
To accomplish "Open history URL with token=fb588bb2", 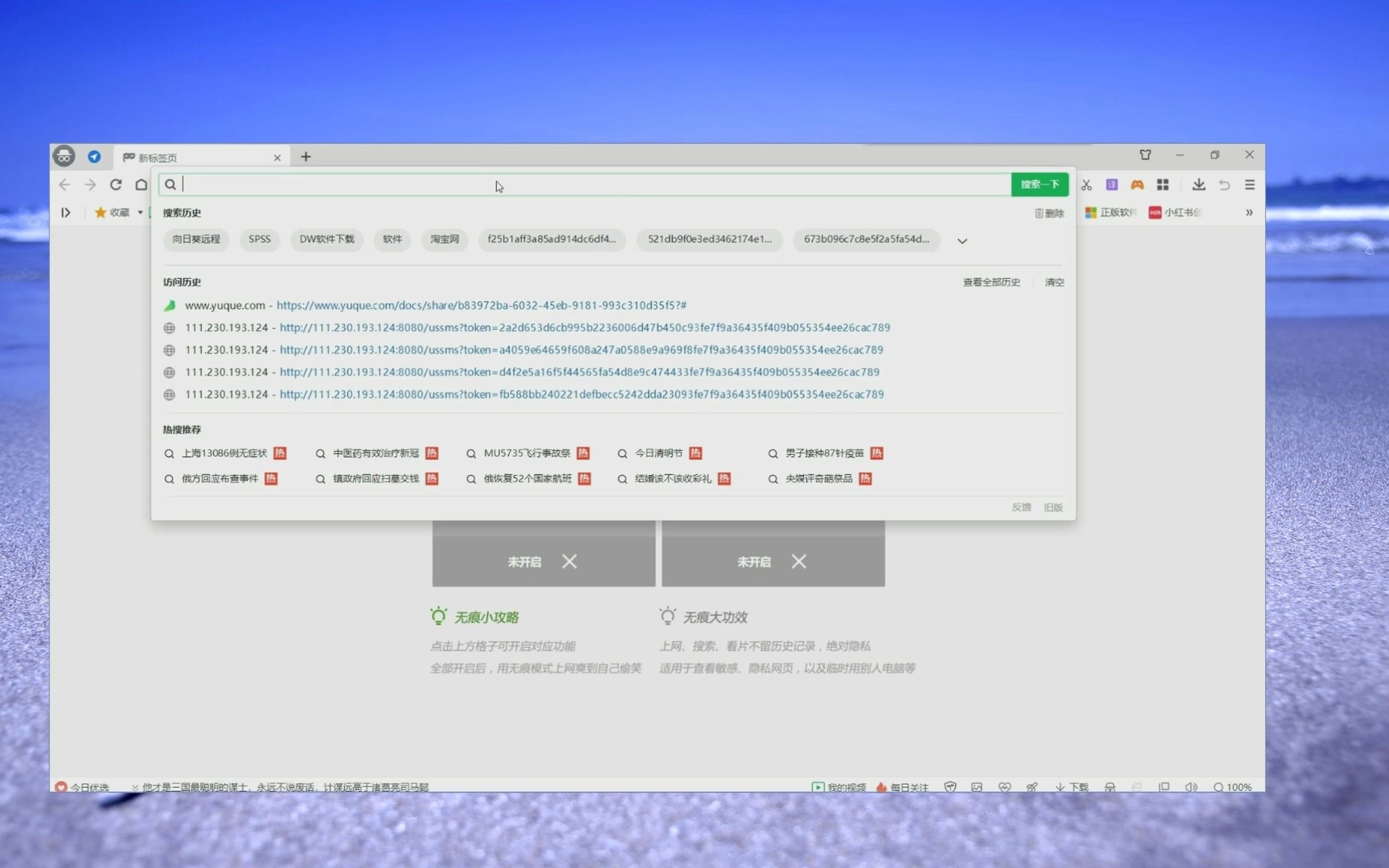I will click(x=523, y=395).
